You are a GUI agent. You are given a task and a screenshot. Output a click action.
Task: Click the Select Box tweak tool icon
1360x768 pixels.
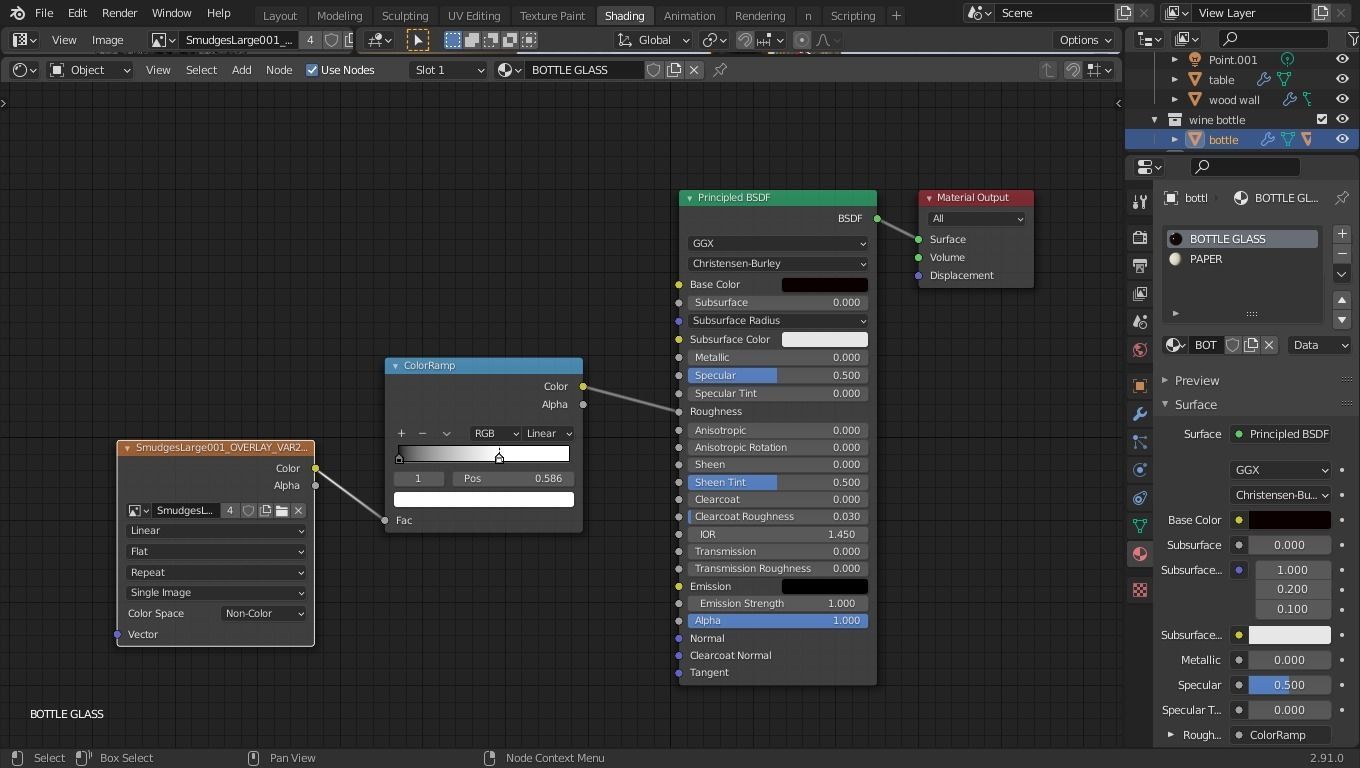coord(418,40)
